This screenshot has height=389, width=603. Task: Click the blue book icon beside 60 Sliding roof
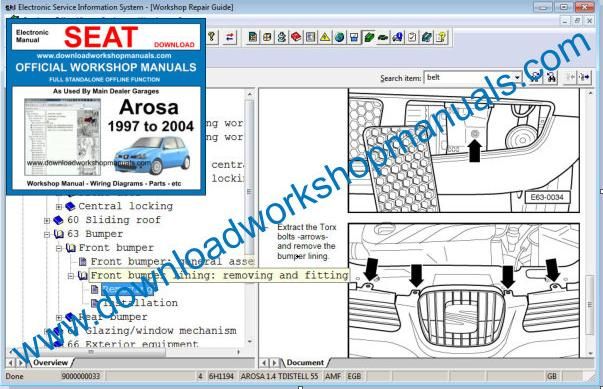[58, 220]
